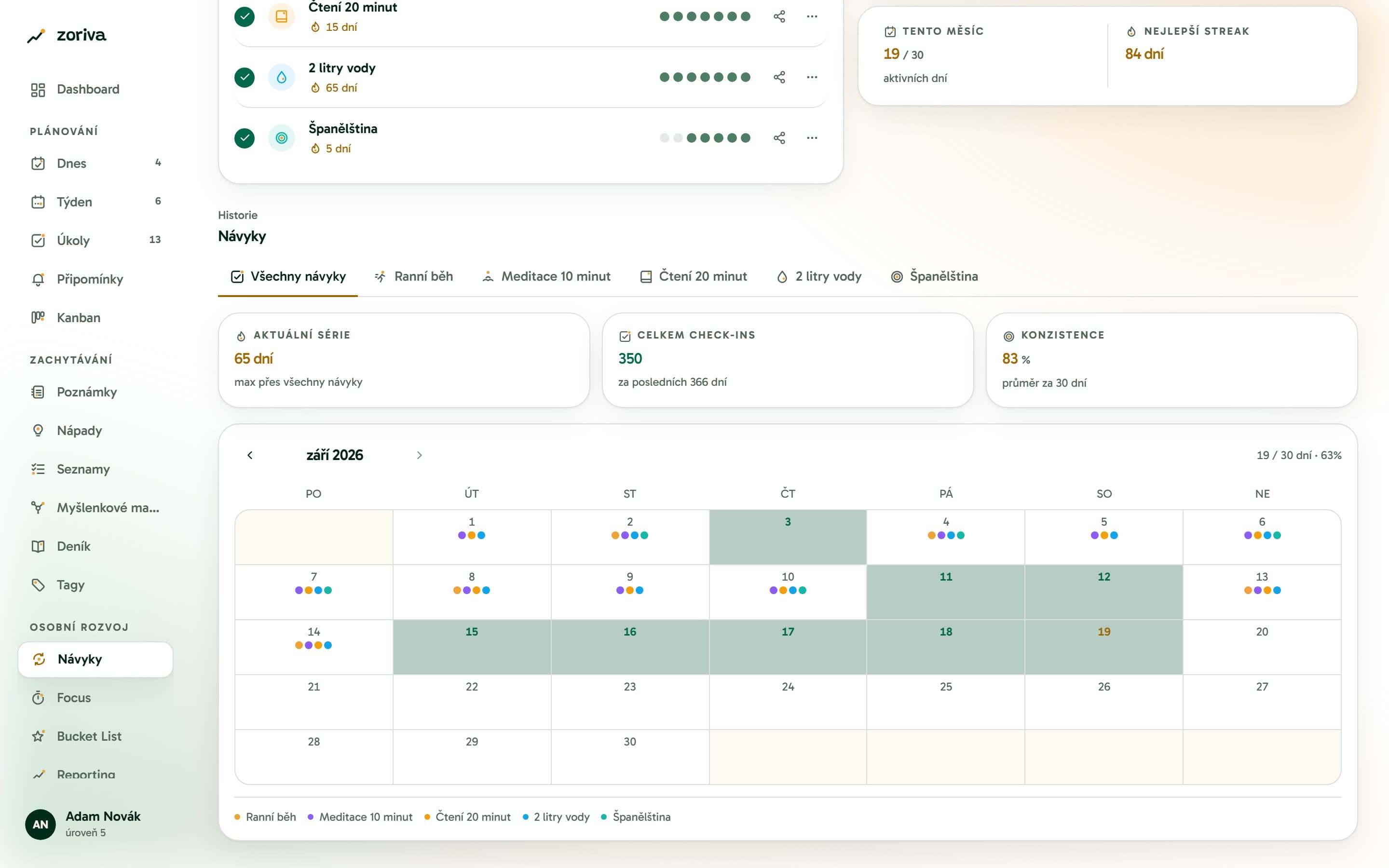The image size is (1389, 868).
Task: Click the 2 litry vody water drop icon
Action: [281, 77]
